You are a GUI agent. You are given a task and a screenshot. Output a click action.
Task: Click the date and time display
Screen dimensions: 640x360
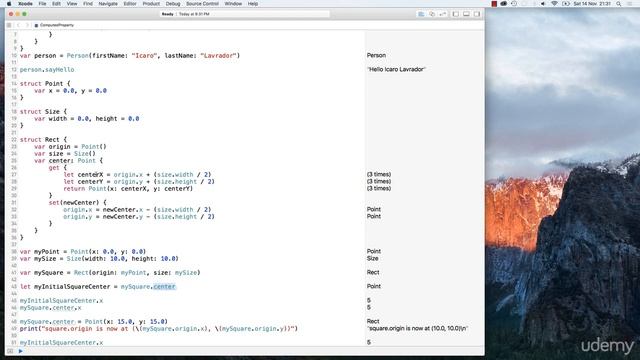592,4
